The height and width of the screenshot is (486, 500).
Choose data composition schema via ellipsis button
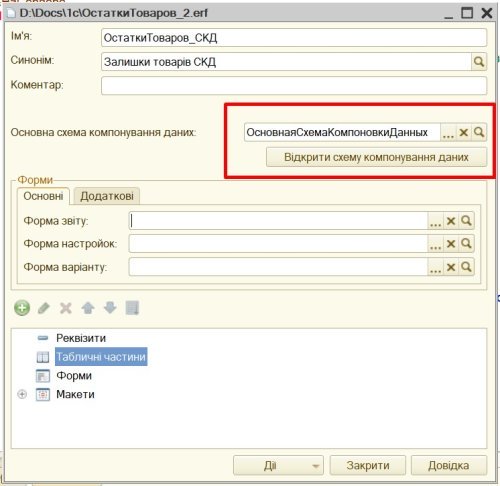click(x=448, y=132)
